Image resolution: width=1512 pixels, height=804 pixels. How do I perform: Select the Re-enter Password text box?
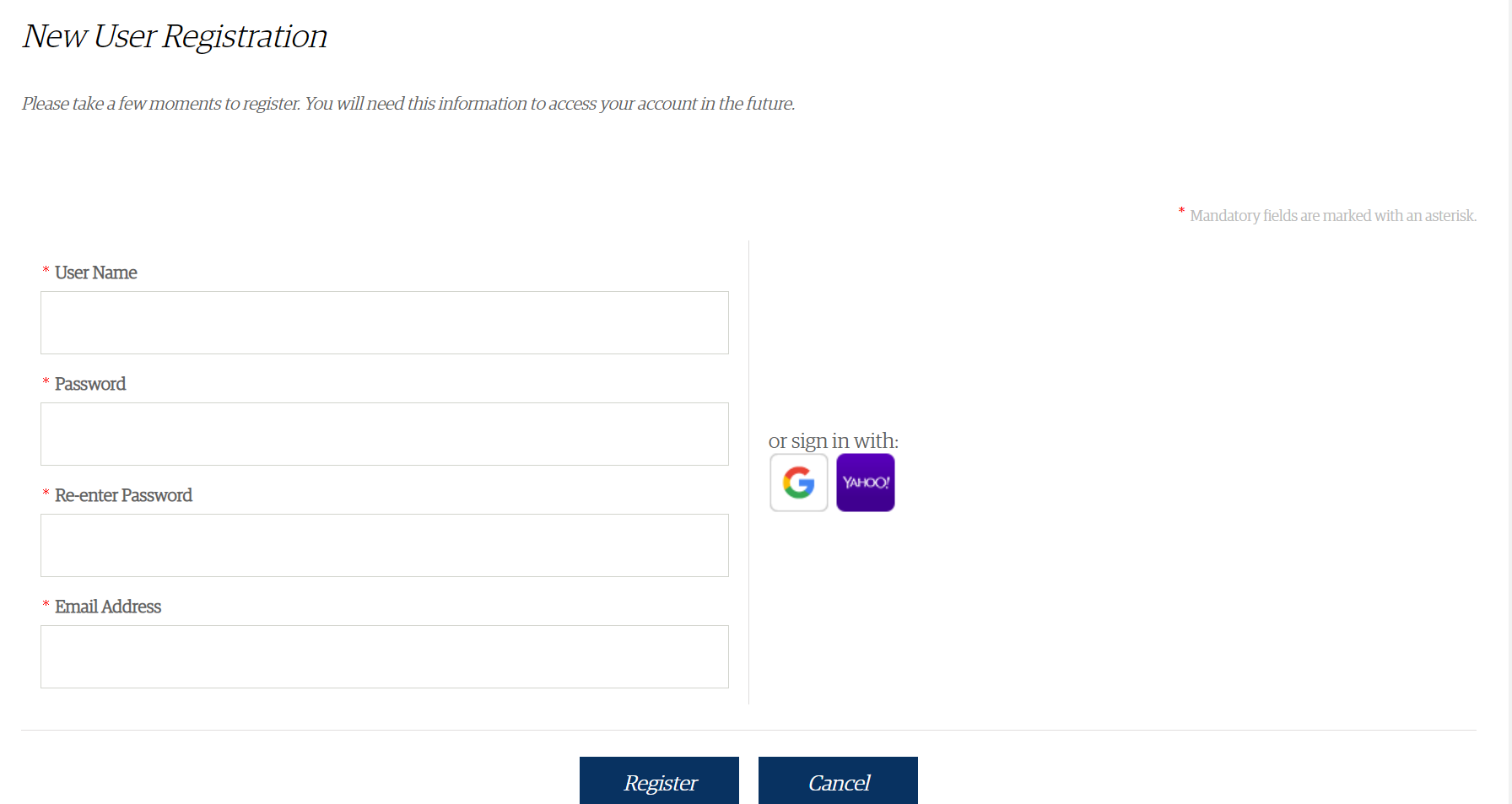coord(385,545)
